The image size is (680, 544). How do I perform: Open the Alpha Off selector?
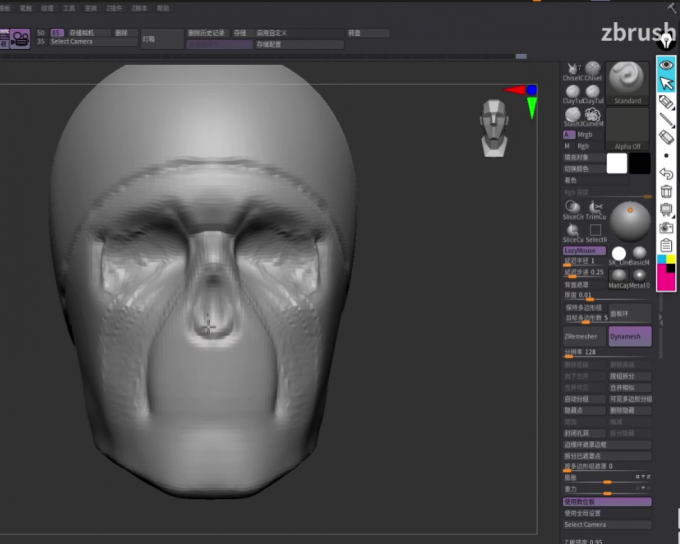coord(627,129)
